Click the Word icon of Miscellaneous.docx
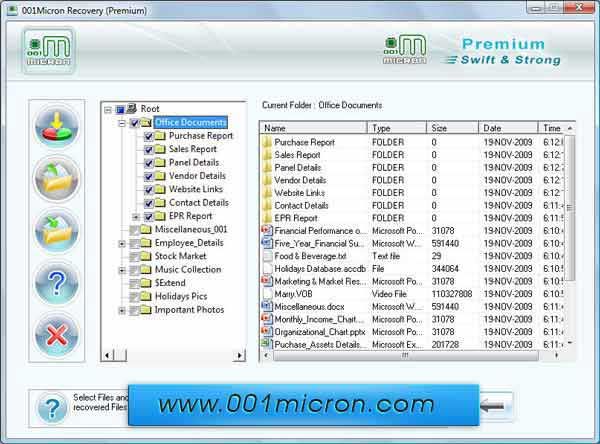600x444 pixels. [x=267, y=306]
